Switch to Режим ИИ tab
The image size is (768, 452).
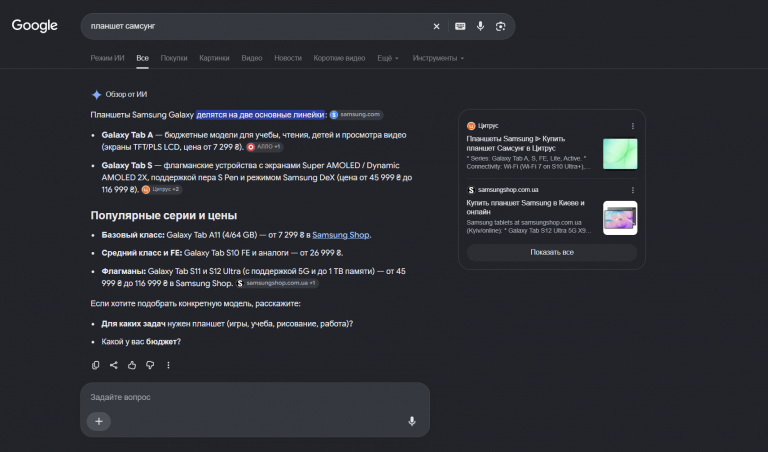(x=107, y=58)
